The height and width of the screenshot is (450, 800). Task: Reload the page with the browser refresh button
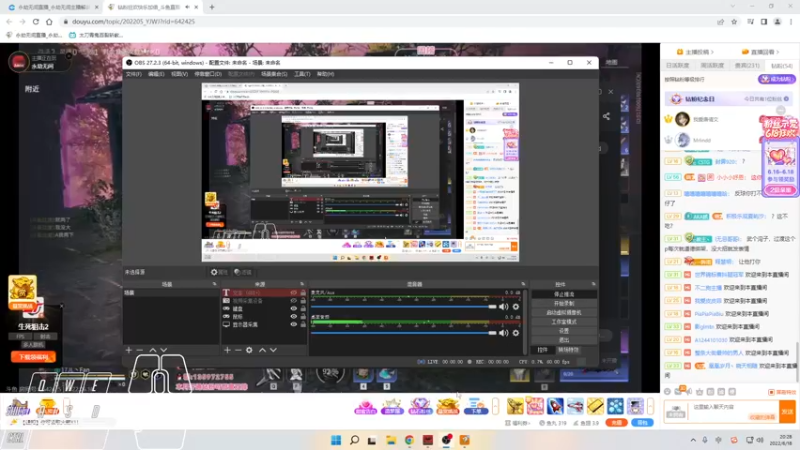[36, 21]
